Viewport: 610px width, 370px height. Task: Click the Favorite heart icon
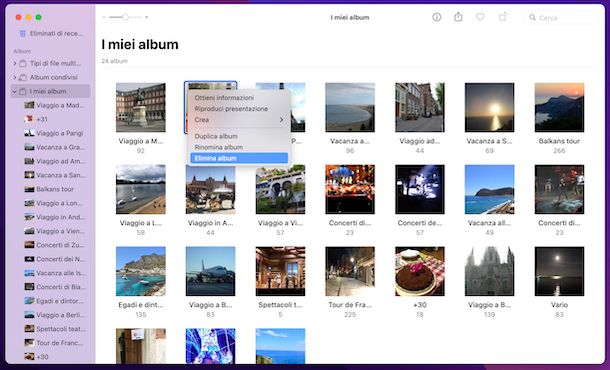(480, 17)
